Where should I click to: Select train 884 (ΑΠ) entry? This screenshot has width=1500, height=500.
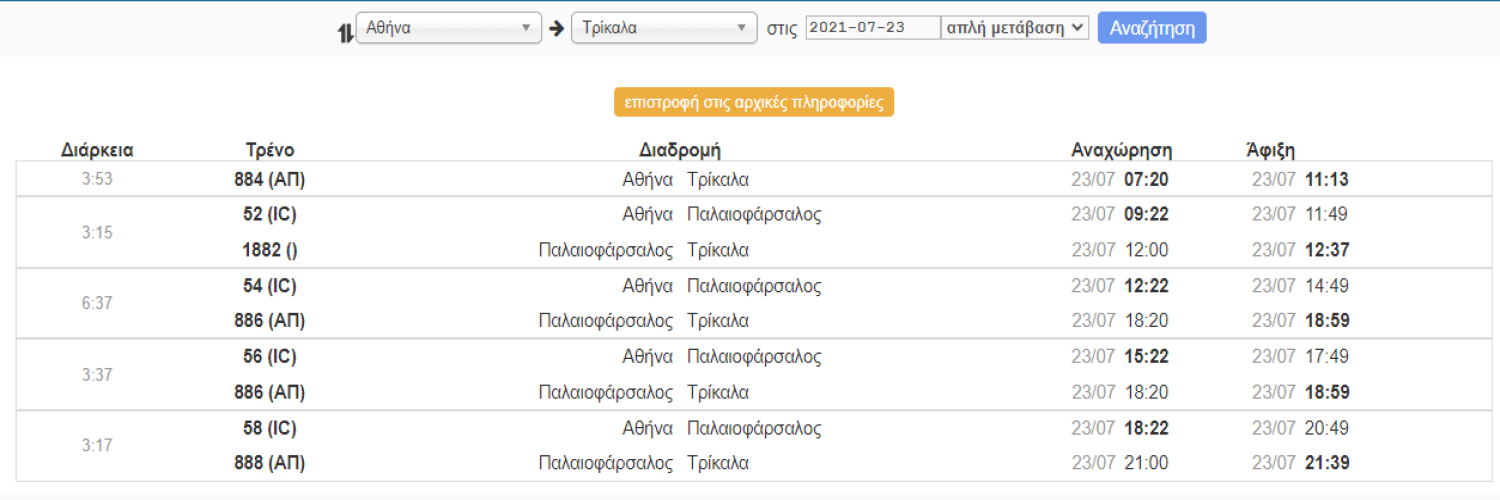click(x=270, y=180)
